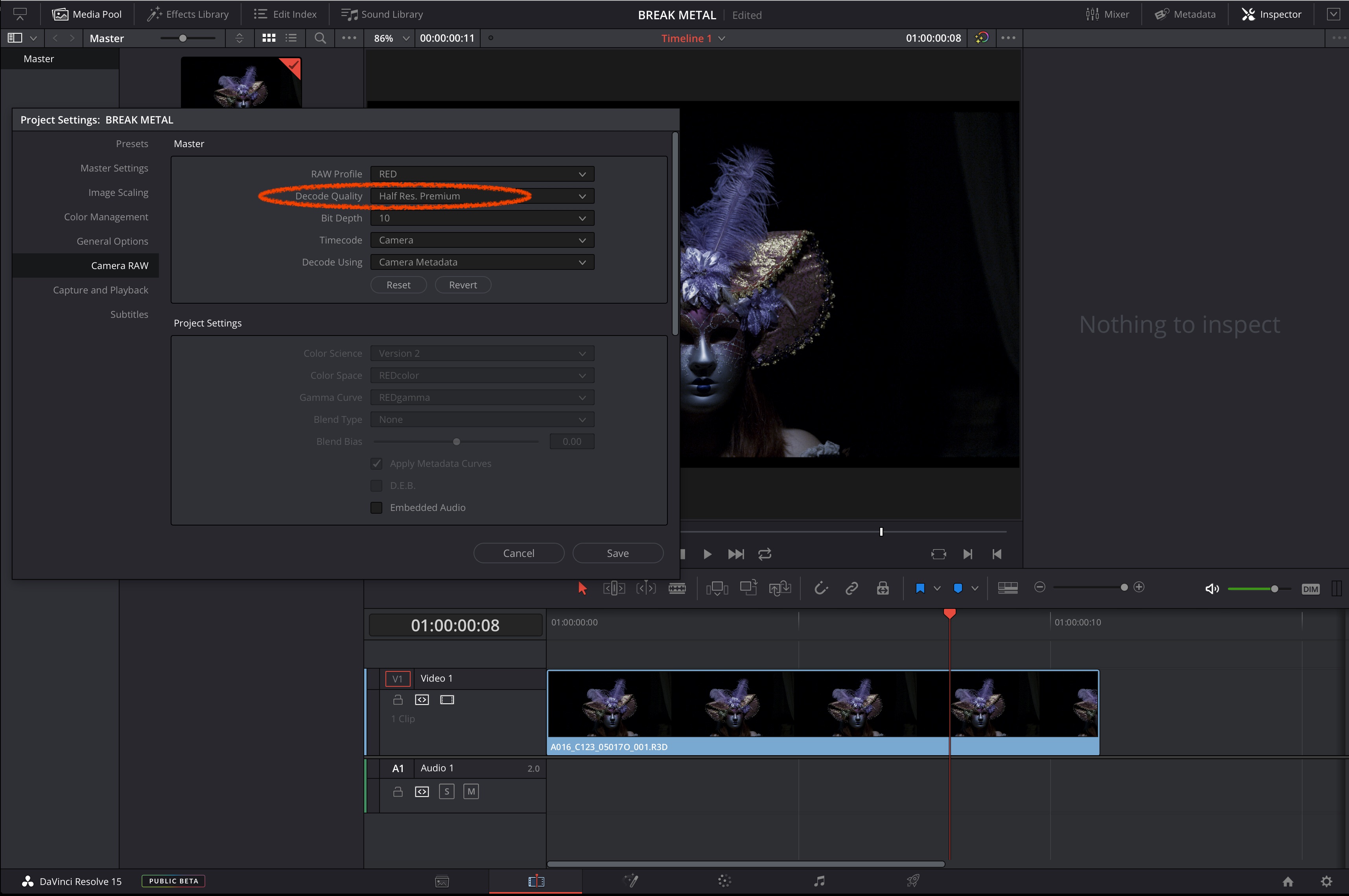Click the blue Flag icon
The height and width of the screenshot is (896, 1349).
pos(920,588)
